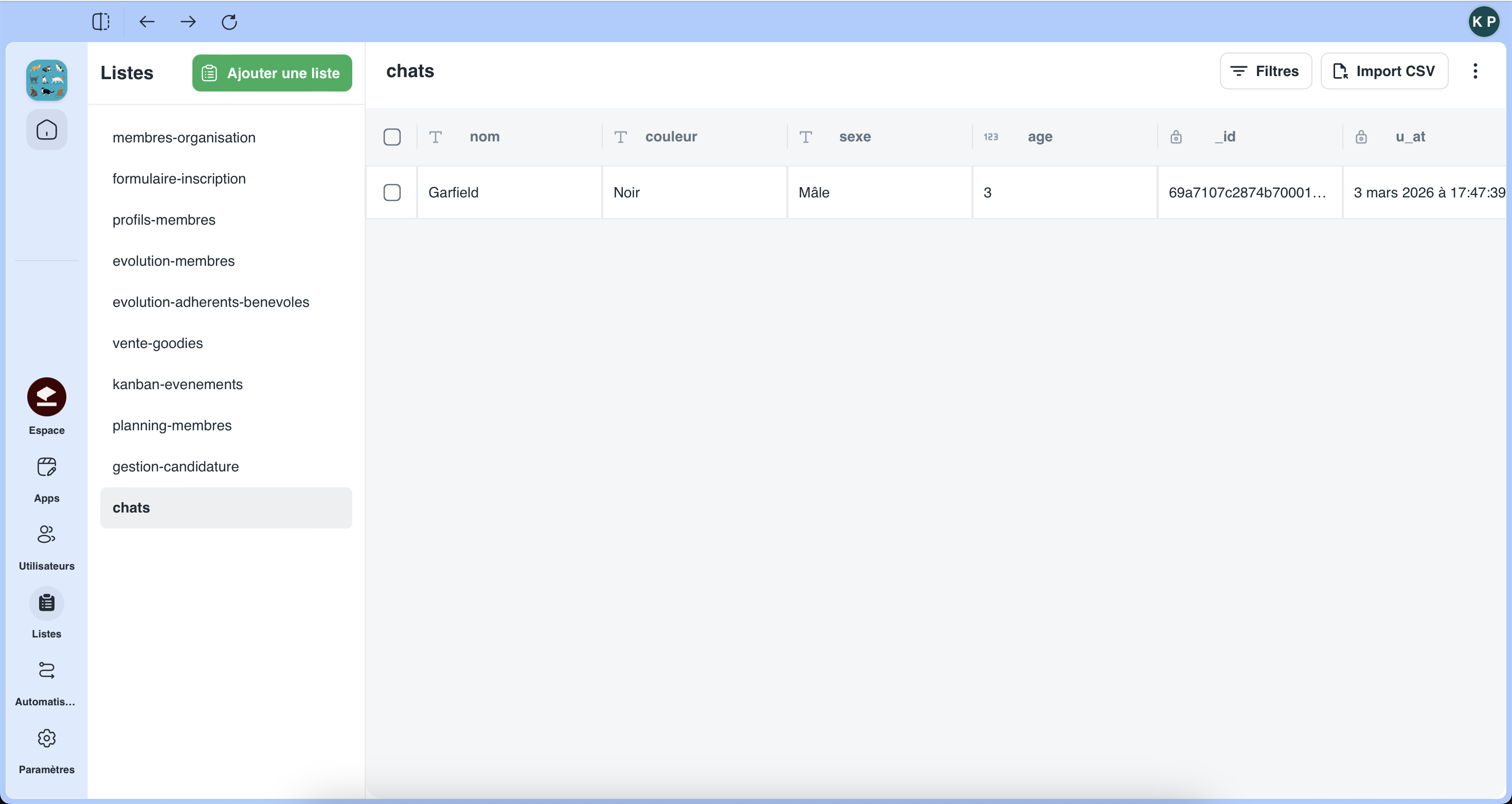The image size is (1512, 804).
Task: Toggle the sidebar panel icon
Action: click(x=100, y=22)
